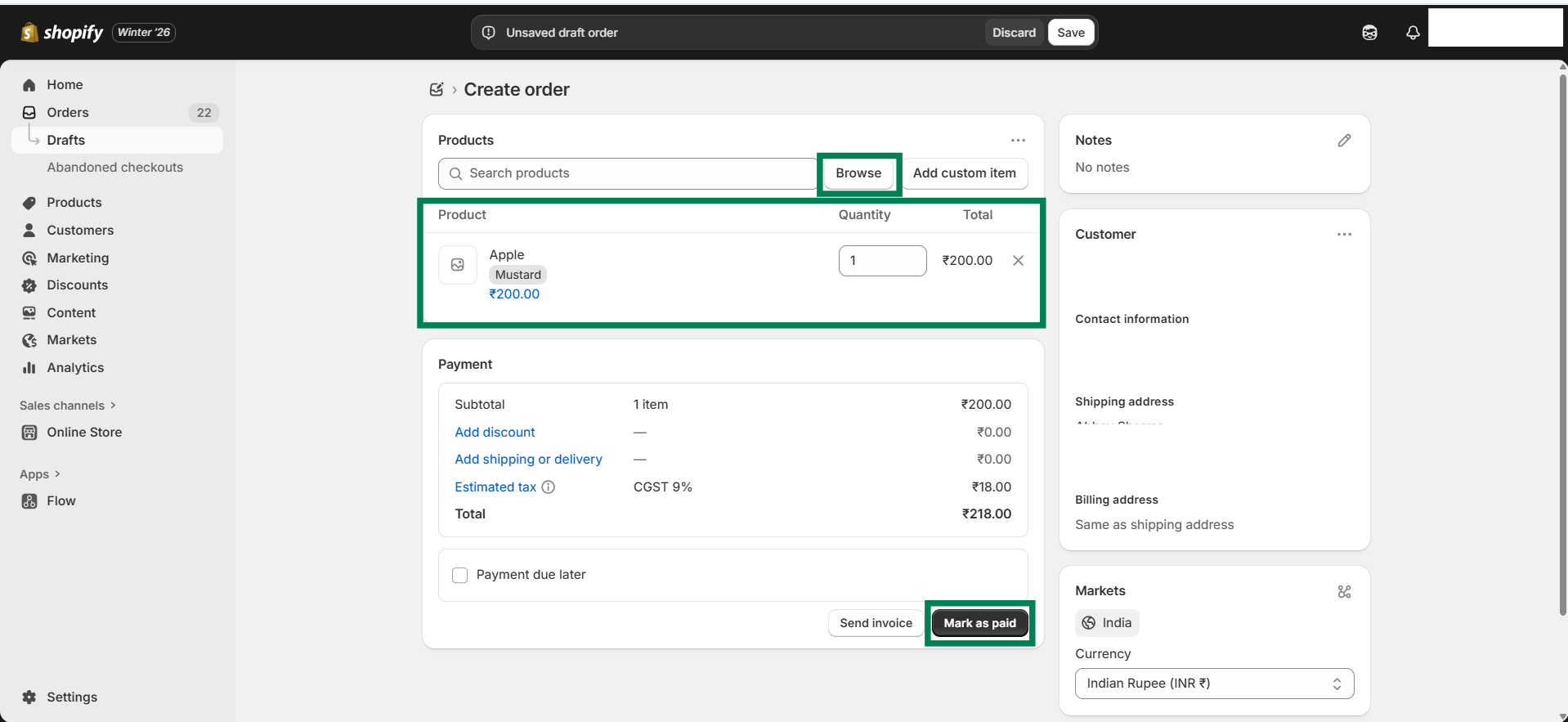The width and height of the screenshot is (1568, 722).
Task: Open Abandoned checkouts in sidebar
Action: [x=114, y=168]
